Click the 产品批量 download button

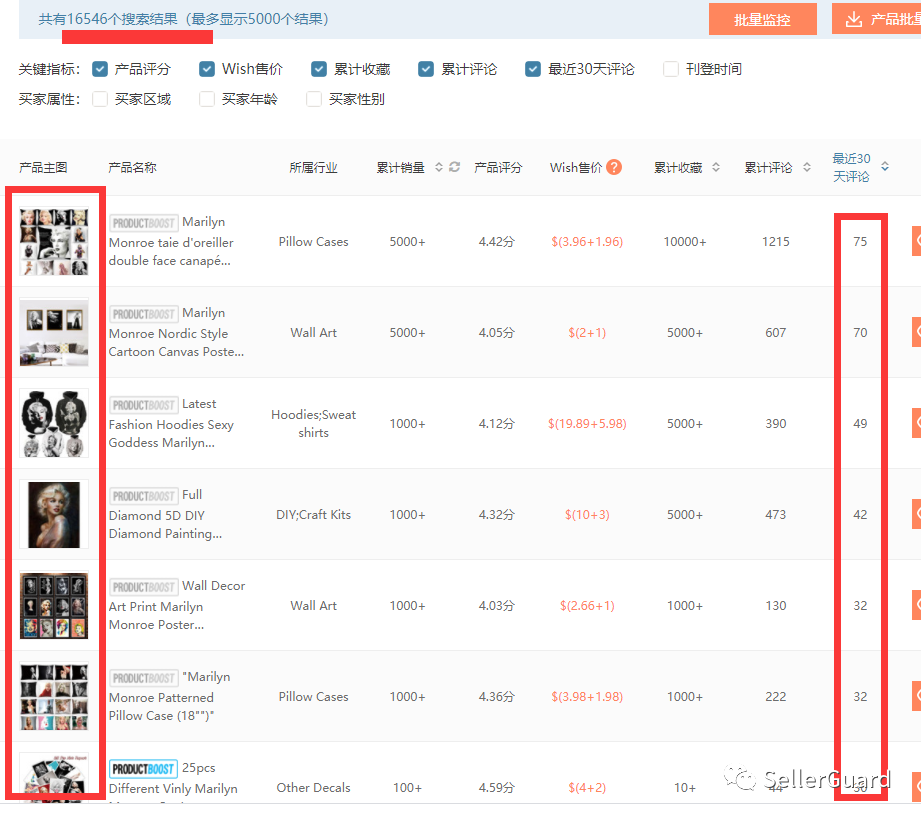point(876,19)
